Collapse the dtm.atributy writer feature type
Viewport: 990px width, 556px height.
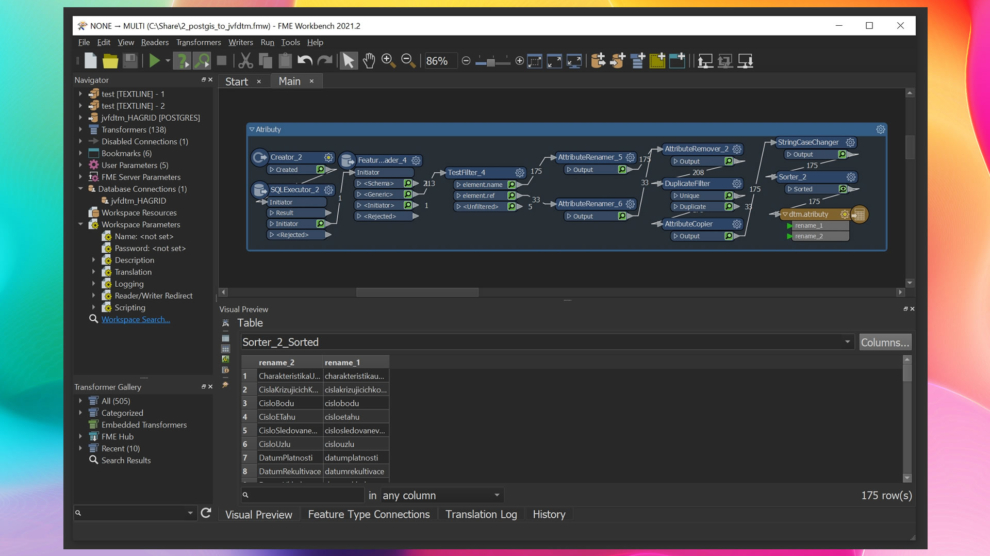coord(785,215)
